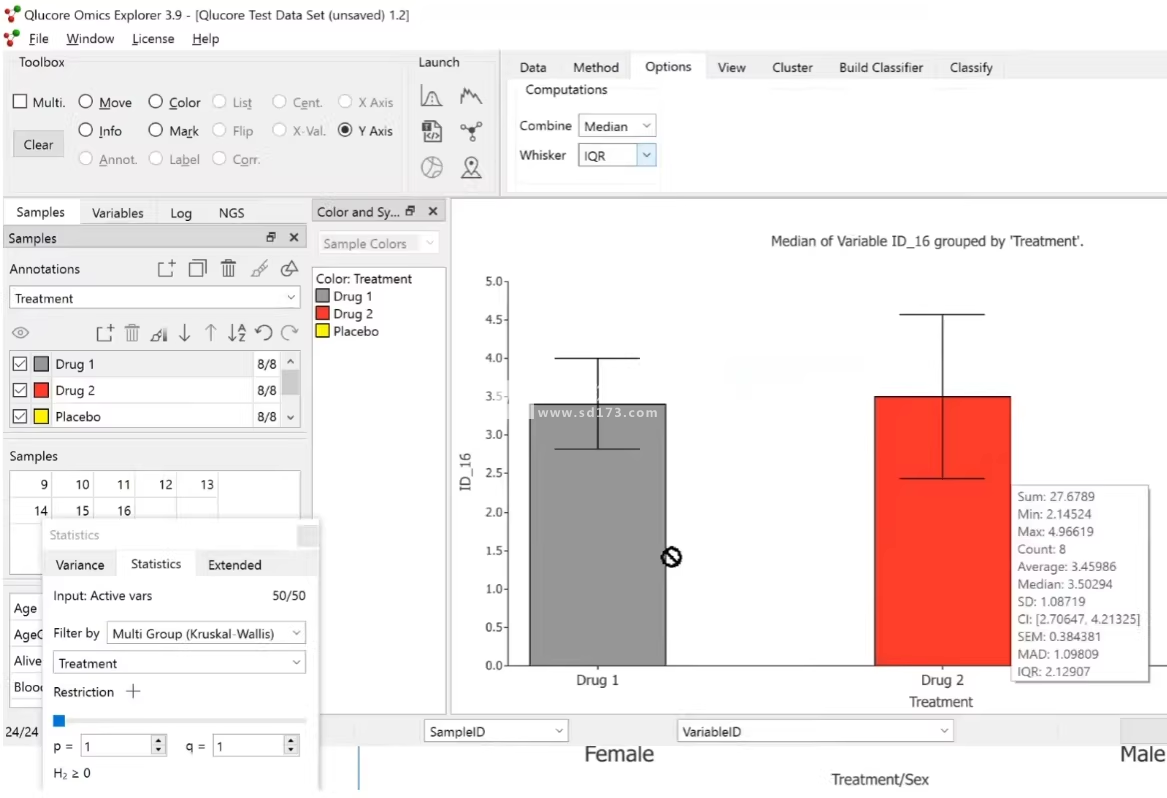Toggle the eye visibility icon

pyautogui.click(x=20, y=333)
